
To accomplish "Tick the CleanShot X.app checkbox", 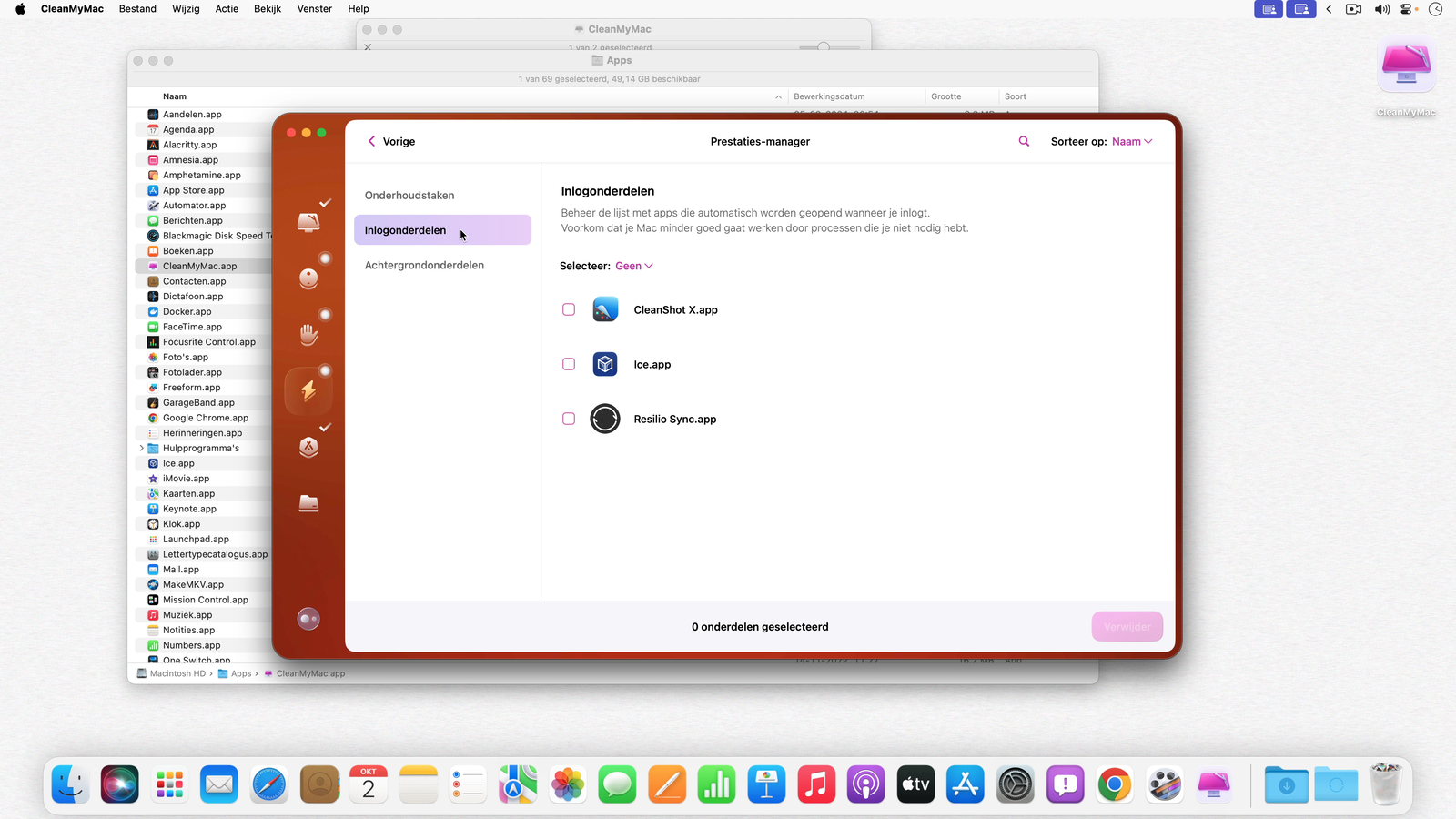I will point(569,309).
